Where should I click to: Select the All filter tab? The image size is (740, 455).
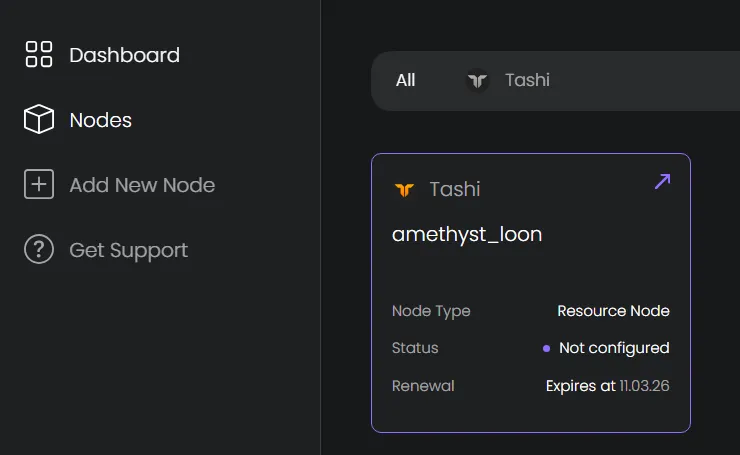click(x=405, y=80)
